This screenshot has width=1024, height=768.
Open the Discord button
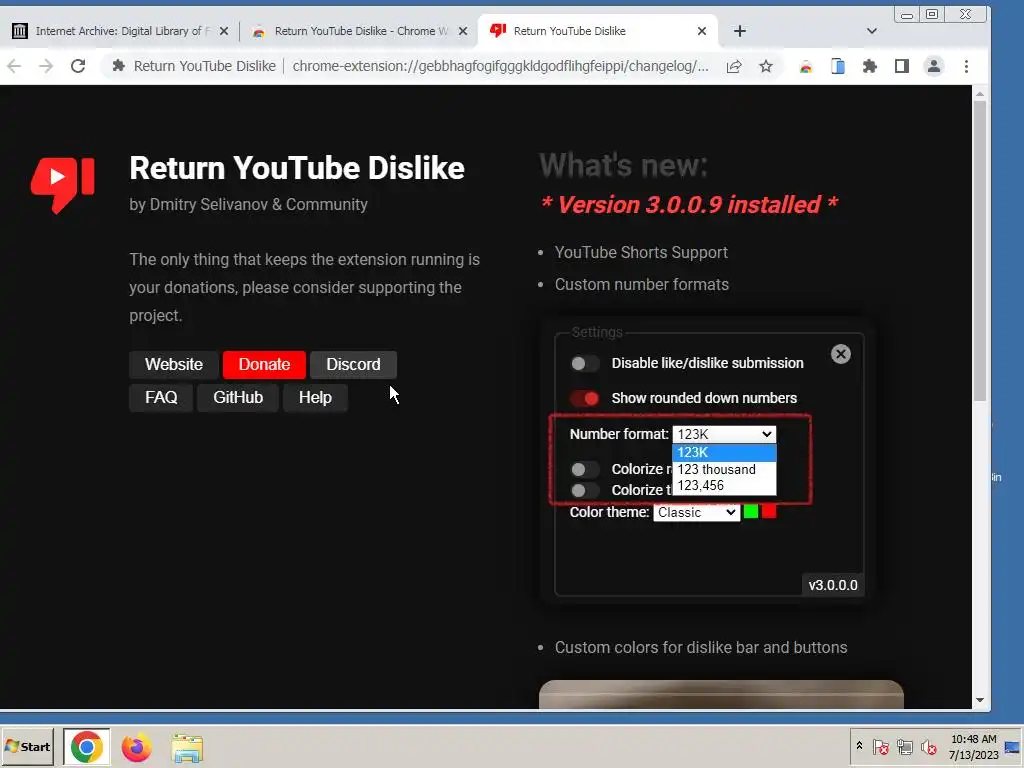353,364
